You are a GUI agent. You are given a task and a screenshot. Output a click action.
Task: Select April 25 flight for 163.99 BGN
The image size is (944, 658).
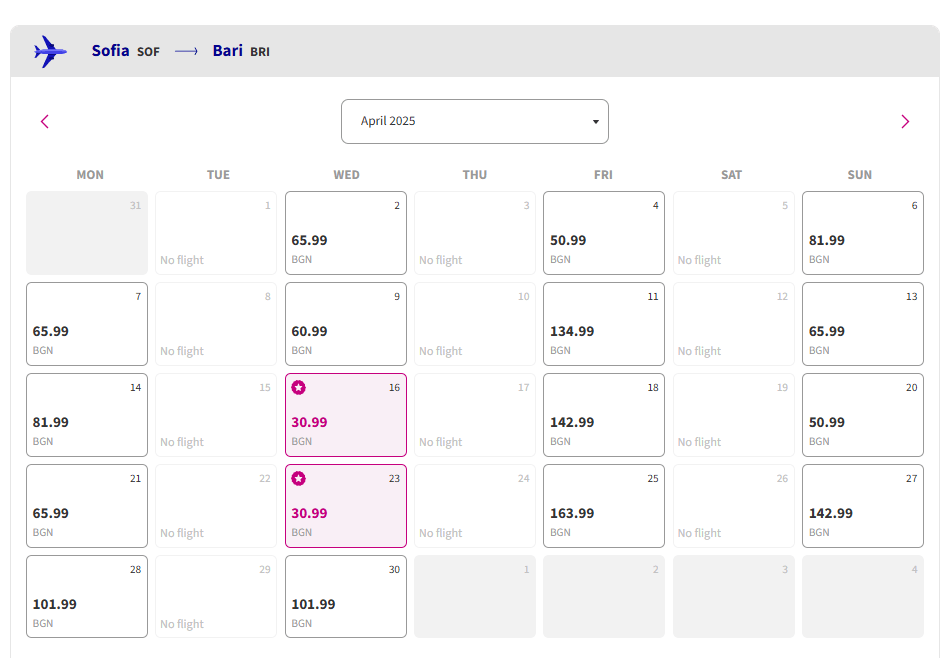tap(604, 506)
